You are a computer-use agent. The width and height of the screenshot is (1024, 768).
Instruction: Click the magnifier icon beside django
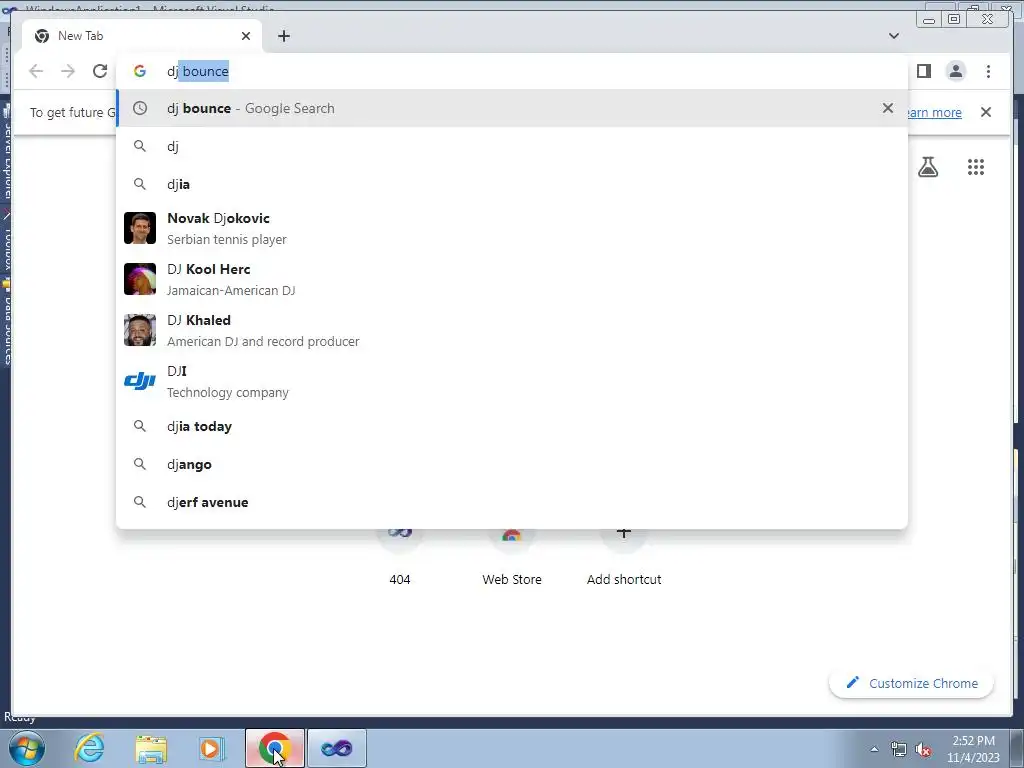tap(140, 464)
